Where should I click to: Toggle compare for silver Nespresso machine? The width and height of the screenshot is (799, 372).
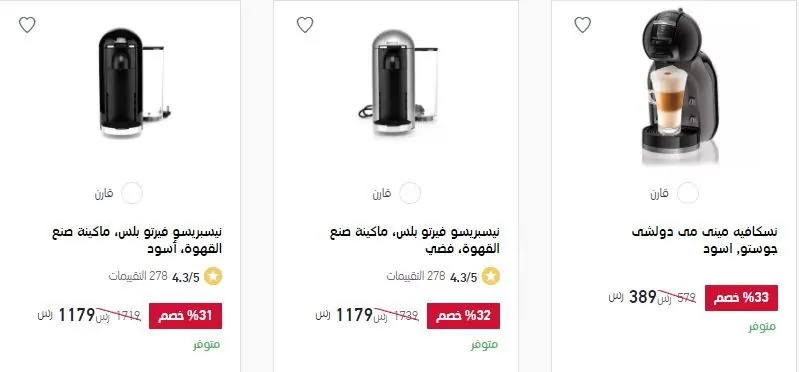[x=410, y=193]
